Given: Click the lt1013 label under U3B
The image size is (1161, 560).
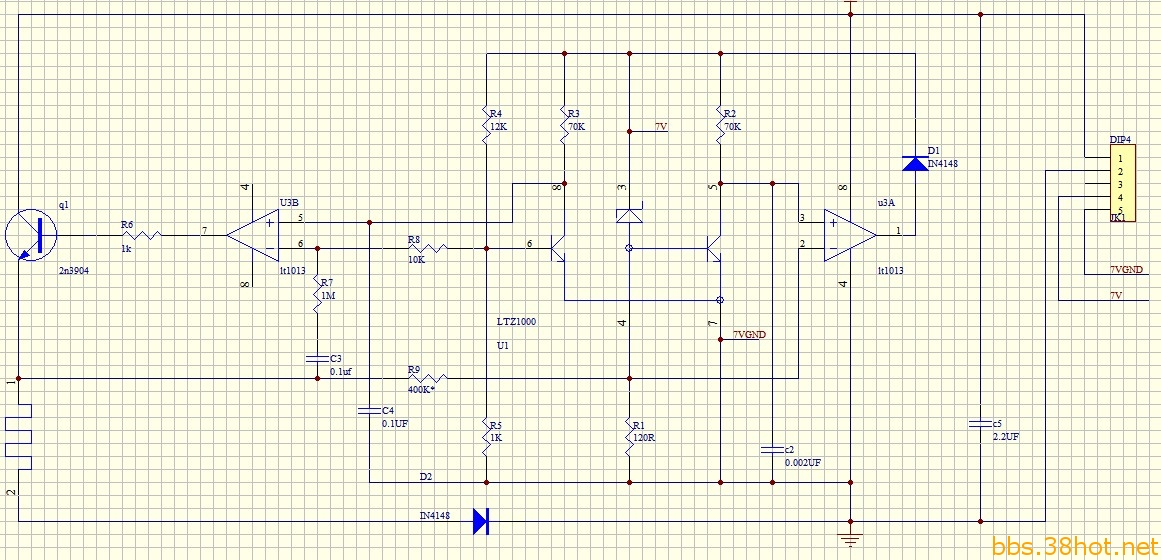Looking at the screenshot, I should pyautogui.click(x=292, y=271).
